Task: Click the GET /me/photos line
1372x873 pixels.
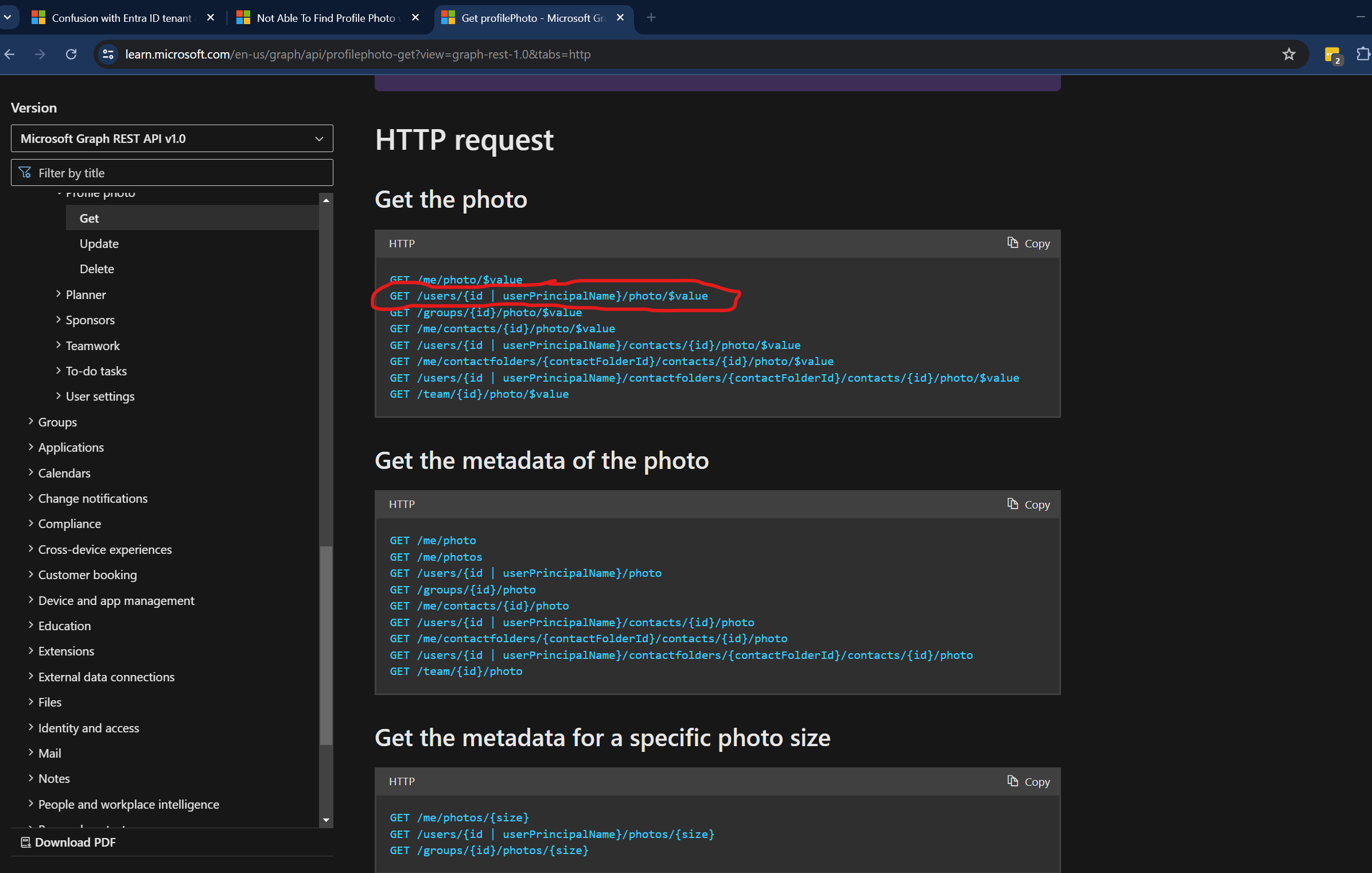Action: click(436, 557)
